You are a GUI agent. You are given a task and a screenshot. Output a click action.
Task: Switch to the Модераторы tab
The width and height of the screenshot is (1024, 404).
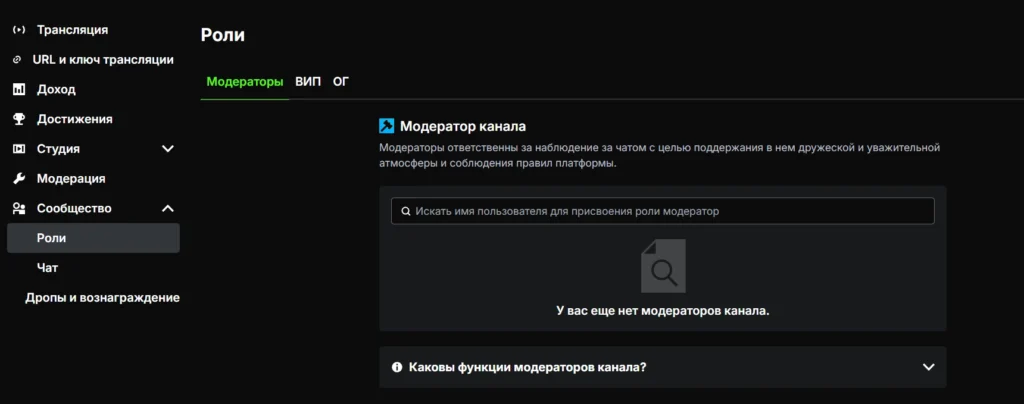click(245, 82)
